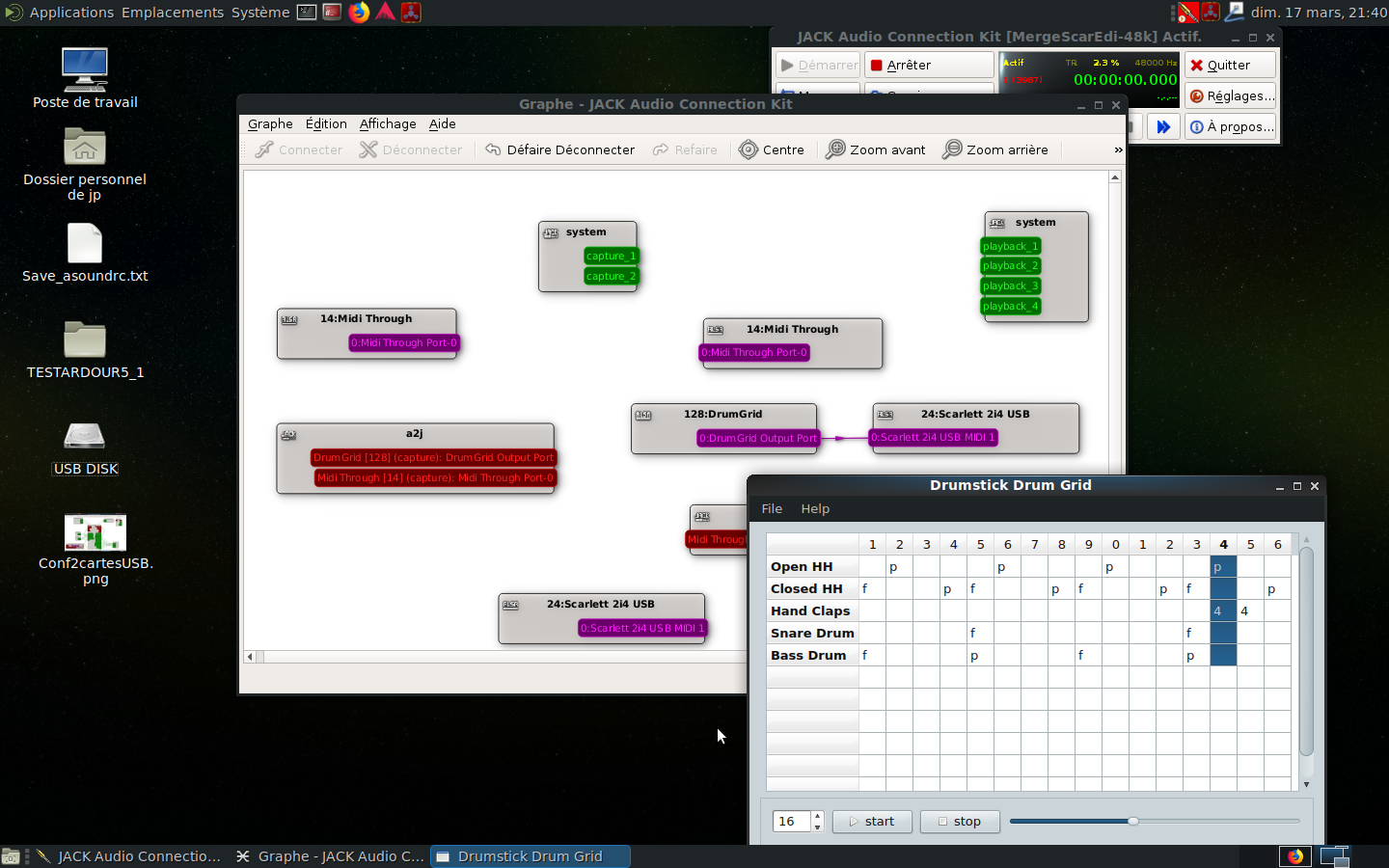Screen dimensions: 1389x868
Task: Click stop in Drumstick Drum Grid
Action: click(960, 822)
